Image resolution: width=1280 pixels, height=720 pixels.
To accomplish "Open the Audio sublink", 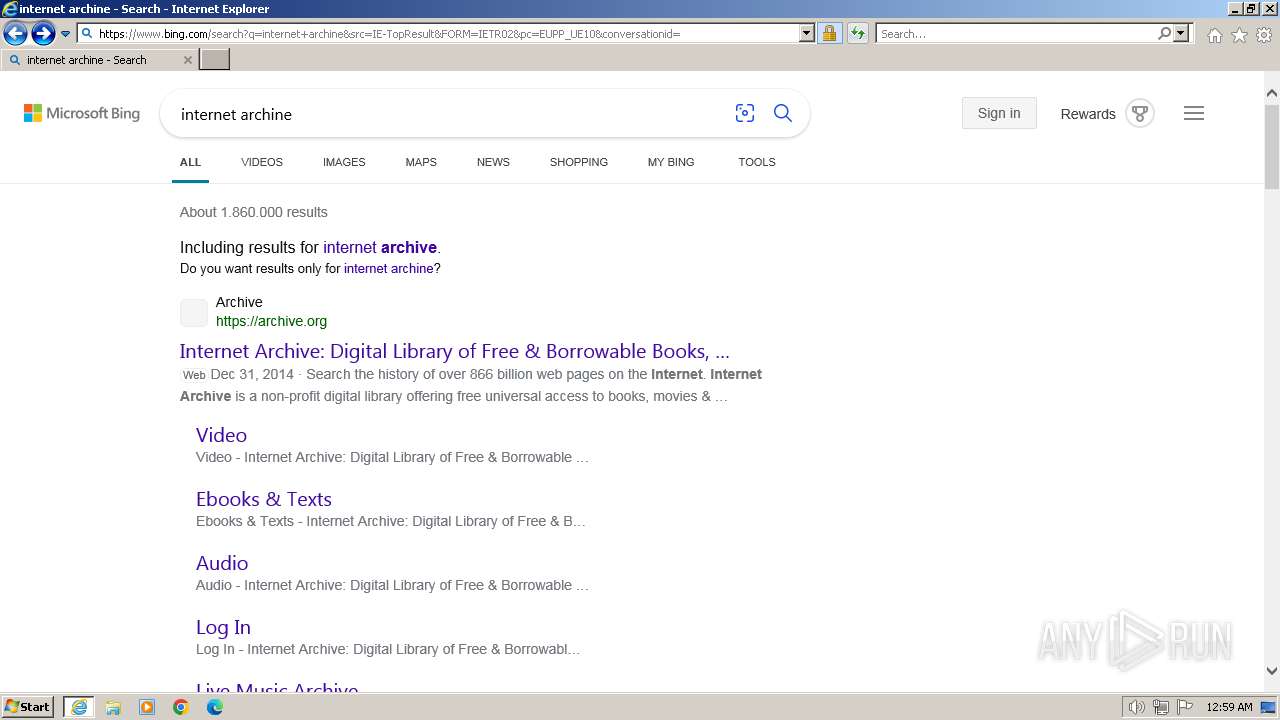I will (222, 563).
